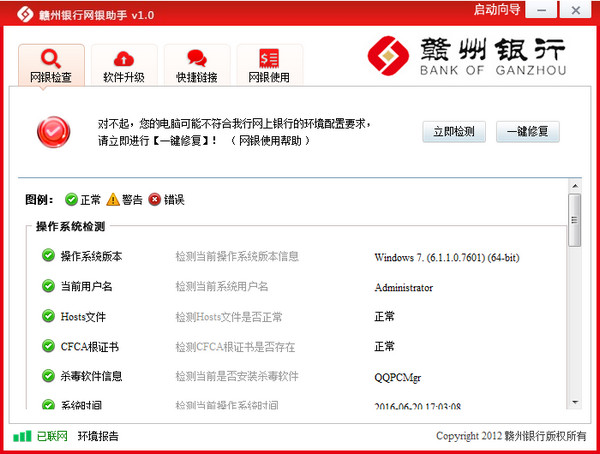The width and height of the screenshot is (600, 454).
Task: Select the 网银使用 tab
Action: (269, 65)
